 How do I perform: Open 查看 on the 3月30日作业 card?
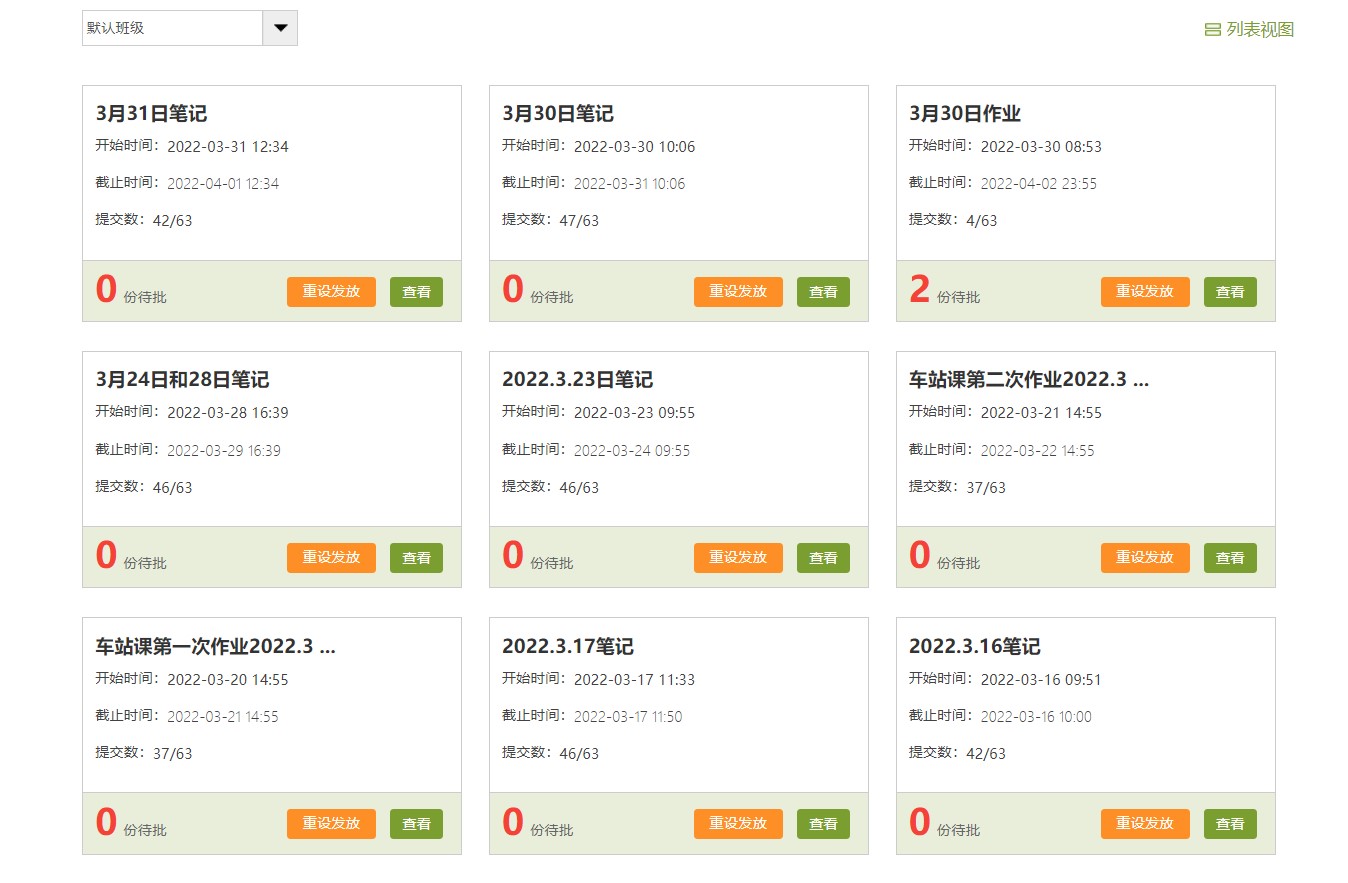point(1230,292)
